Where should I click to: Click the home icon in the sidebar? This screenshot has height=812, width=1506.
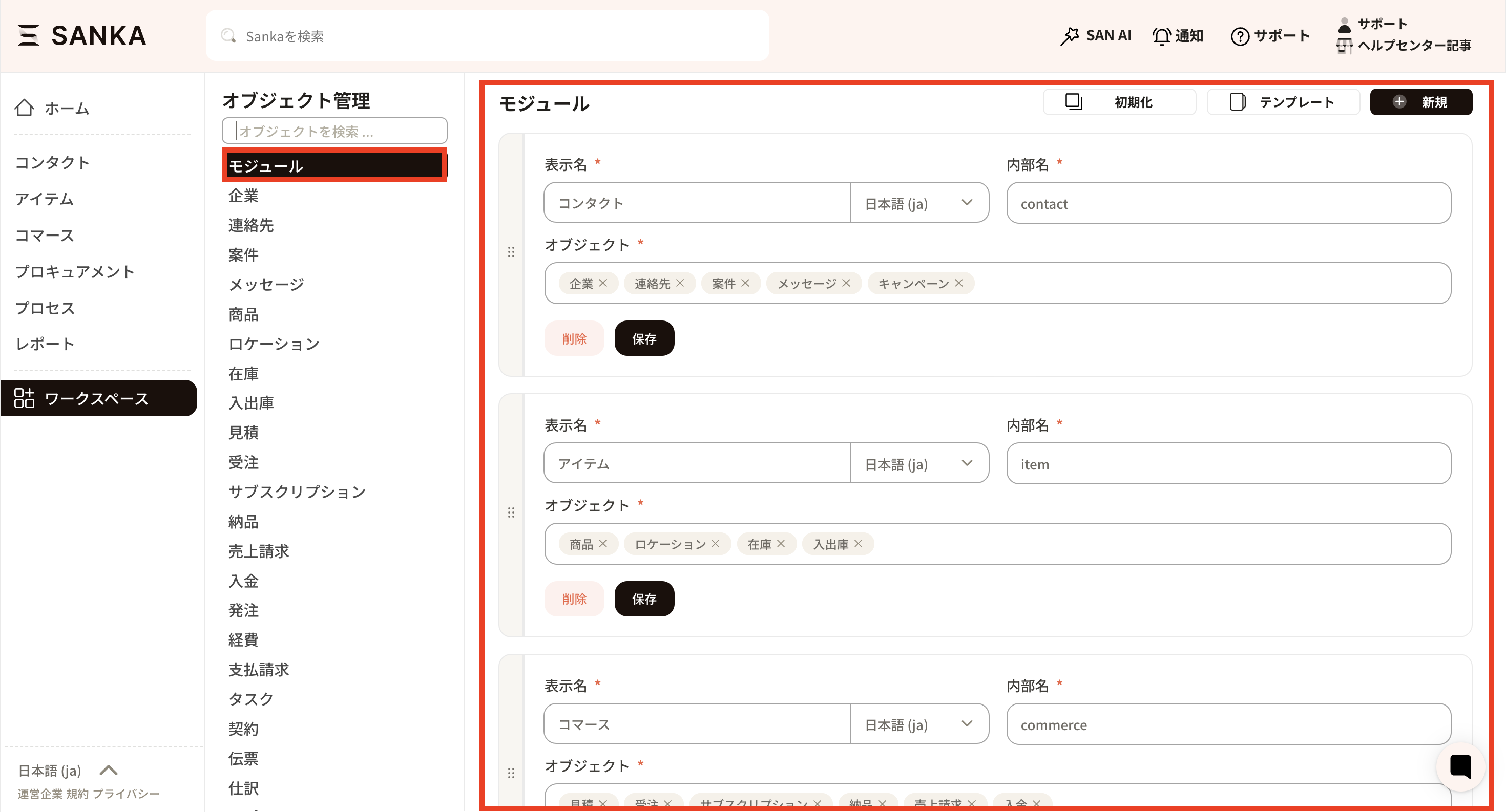pyautogui.click(x=25, y=108)
